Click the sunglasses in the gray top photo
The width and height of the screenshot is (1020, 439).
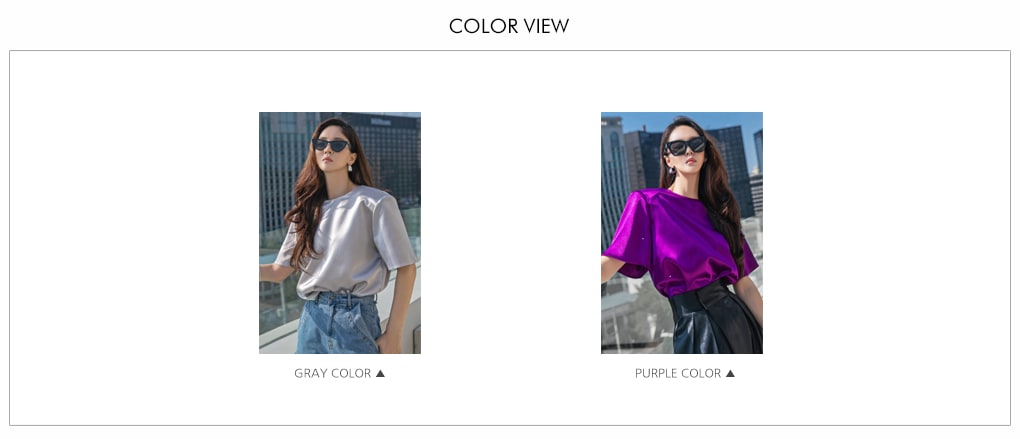332,145
